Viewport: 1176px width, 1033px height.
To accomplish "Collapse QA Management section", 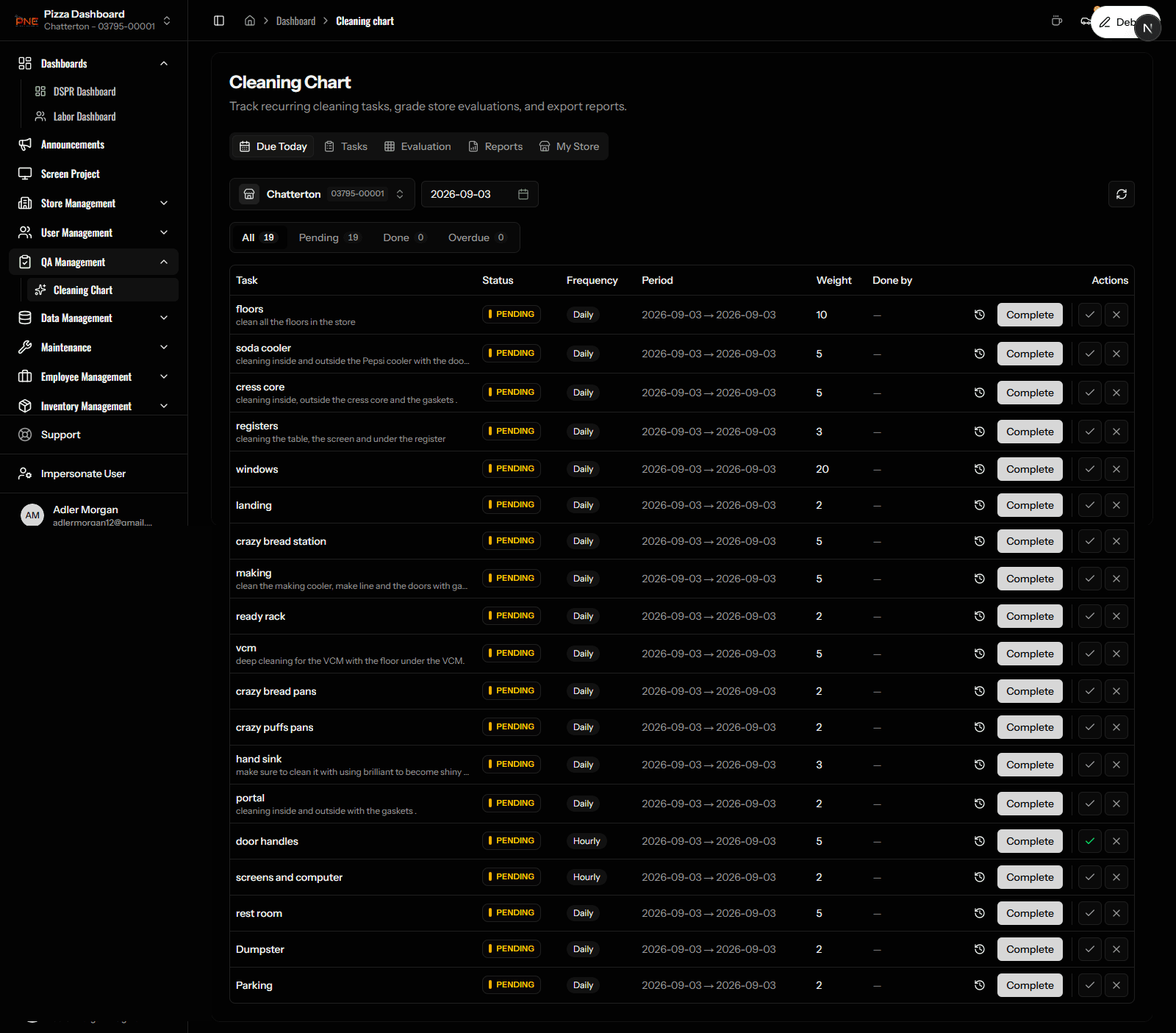I will (93, 262).
